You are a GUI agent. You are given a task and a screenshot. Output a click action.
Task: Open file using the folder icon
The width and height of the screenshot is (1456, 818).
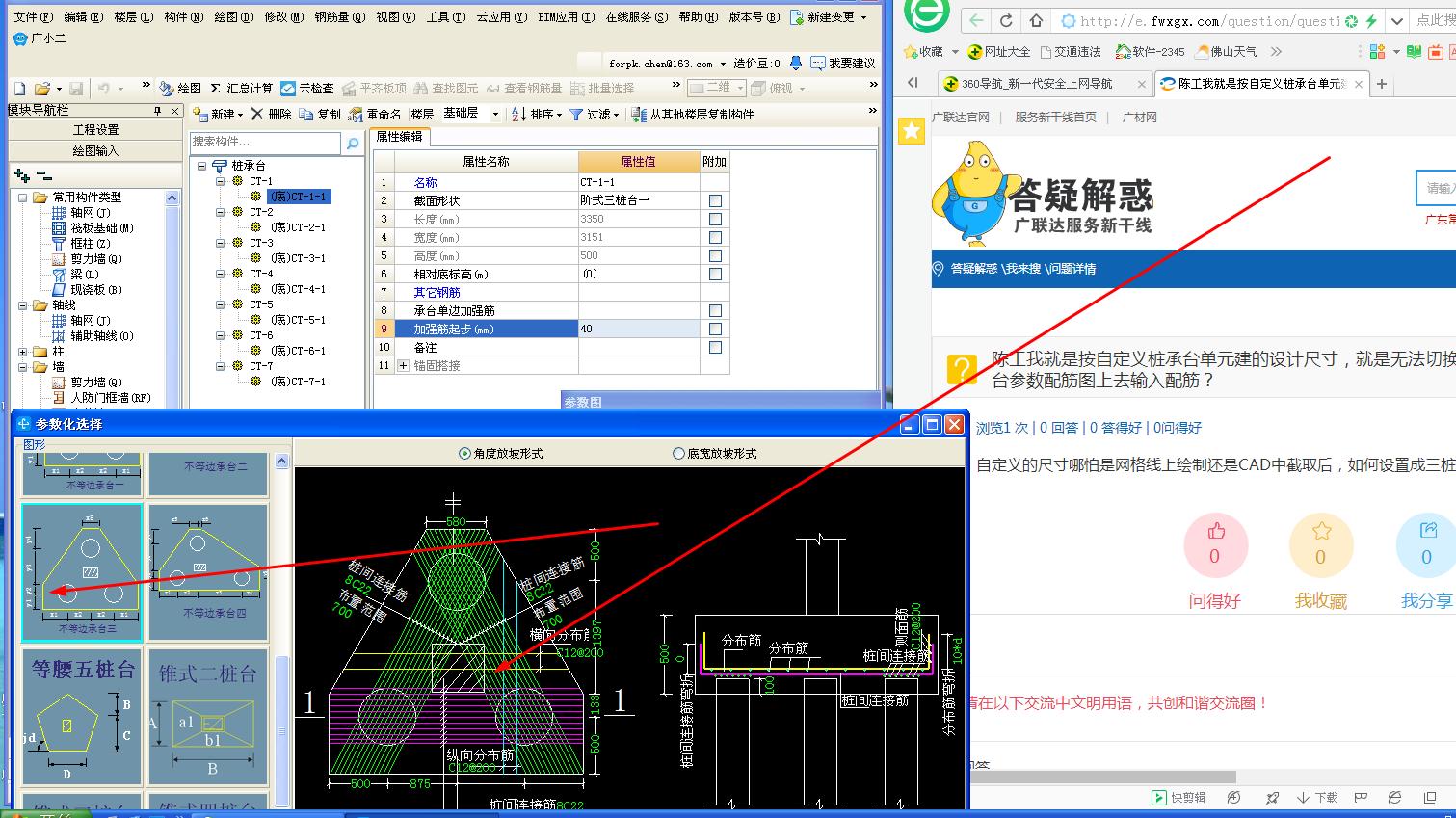pos(41,89)
